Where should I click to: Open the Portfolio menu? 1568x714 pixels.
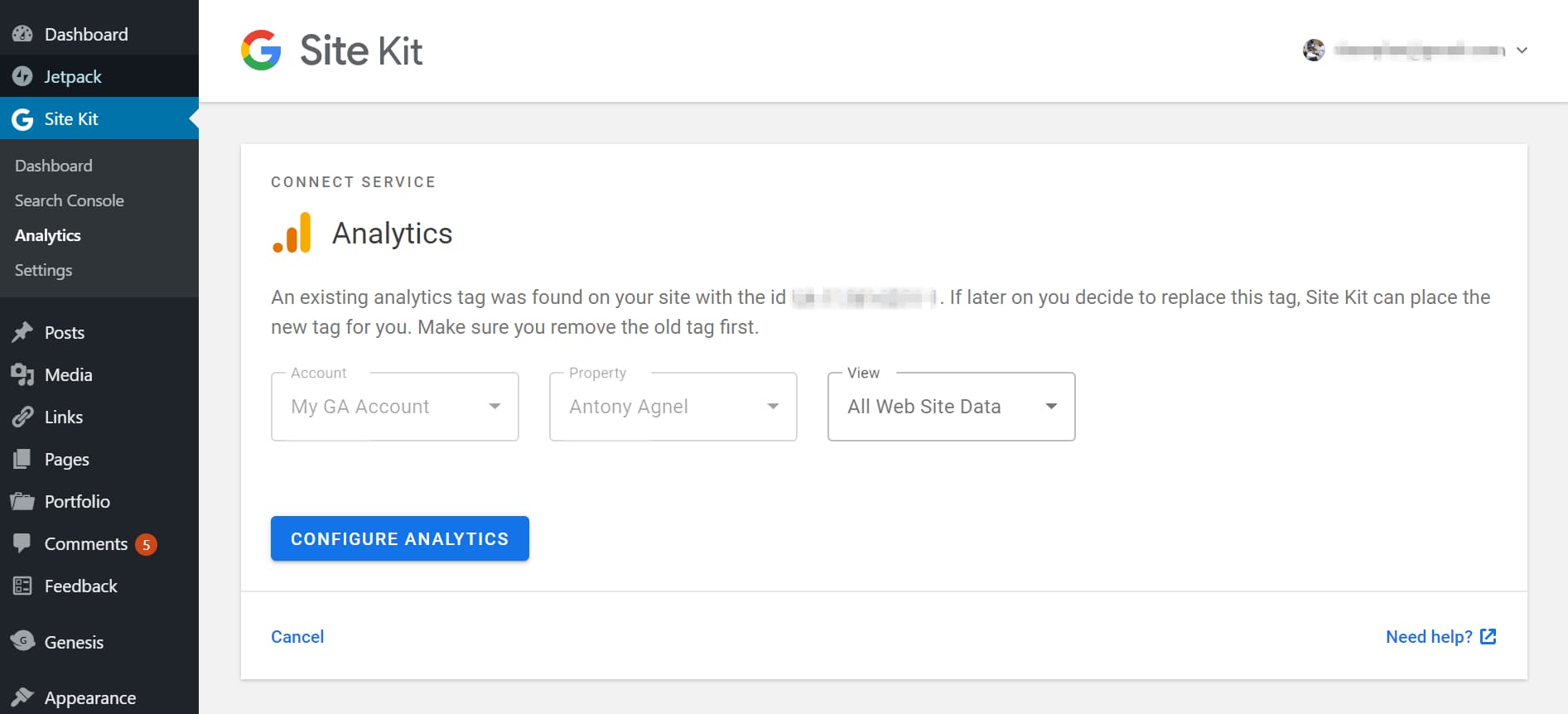click(x=99, y=501)
